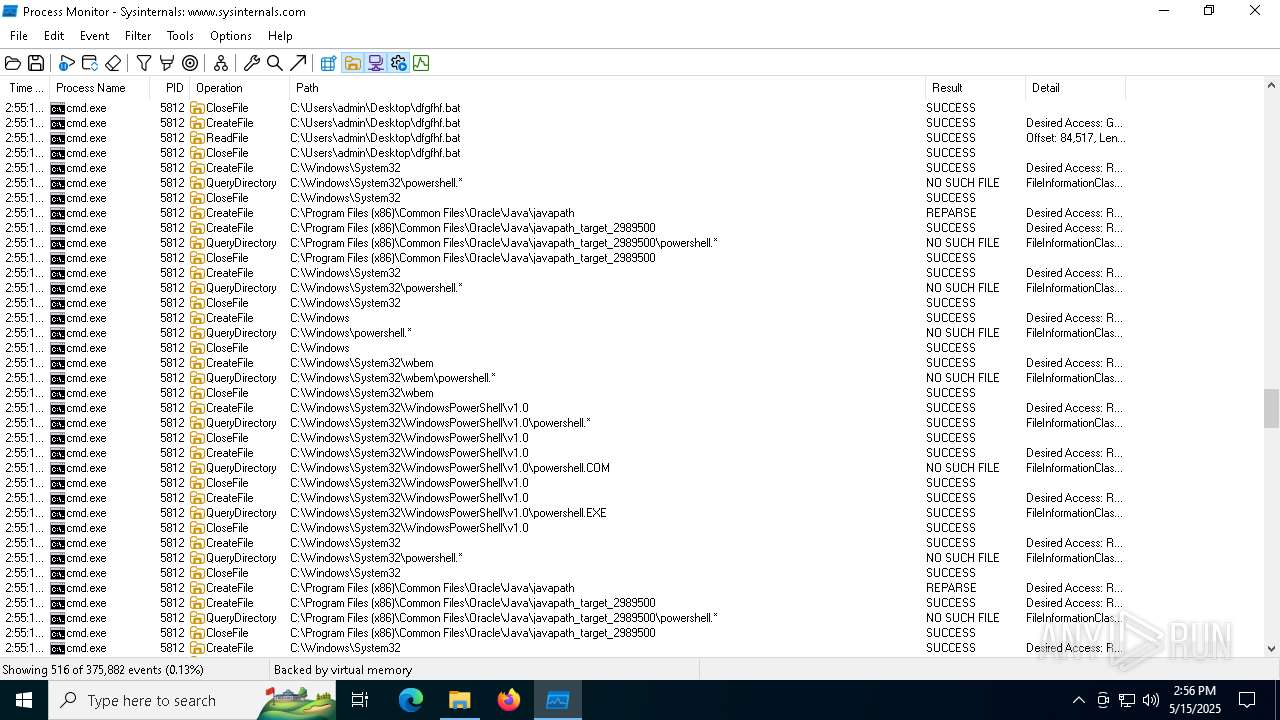This screenshot has height=720, width=1280.
Task: Click the taskbar clock showing 2:56 PM
Action: 1194,700
